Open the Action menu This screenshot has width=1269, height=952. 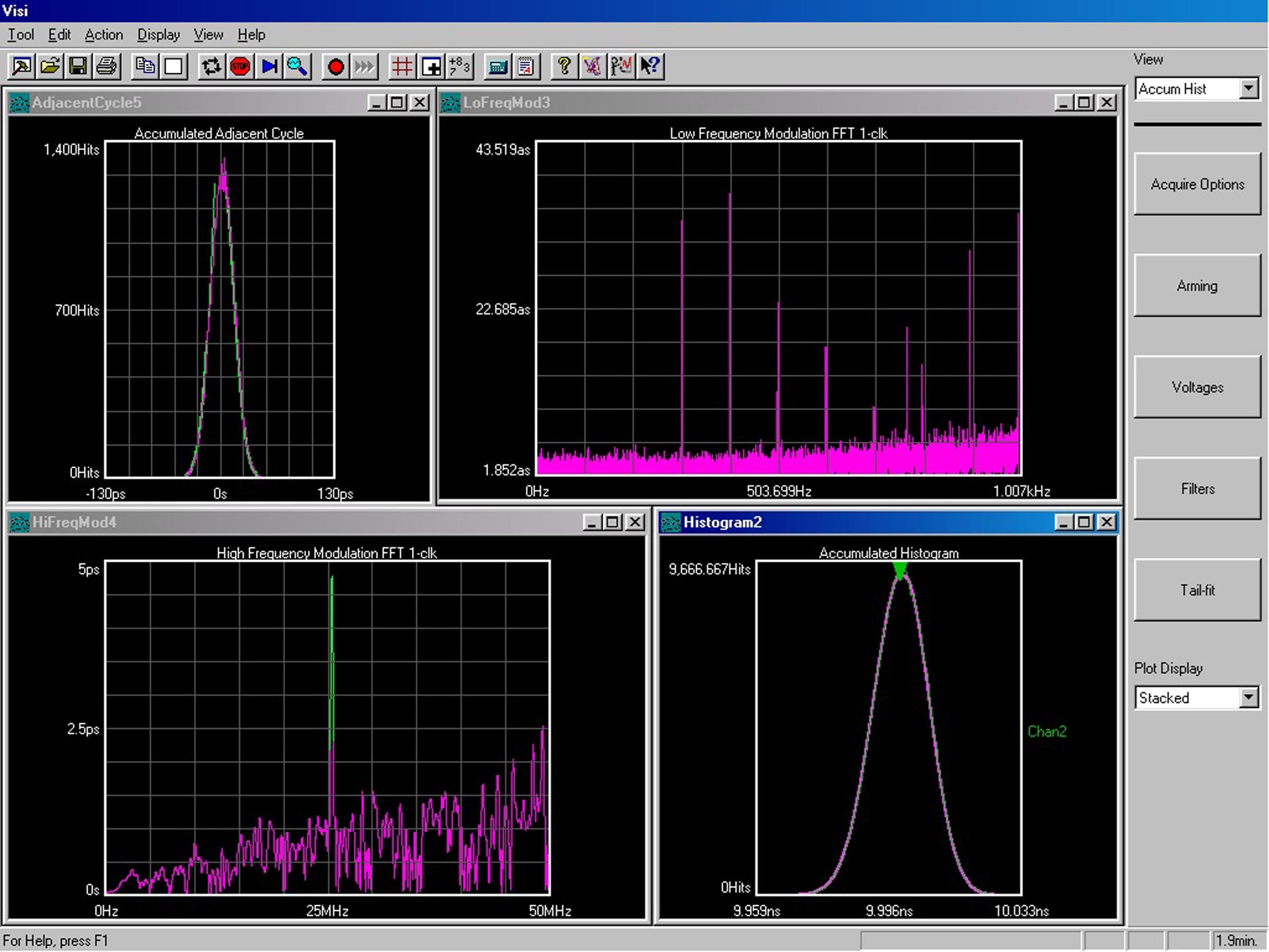(x=104, y=34)
